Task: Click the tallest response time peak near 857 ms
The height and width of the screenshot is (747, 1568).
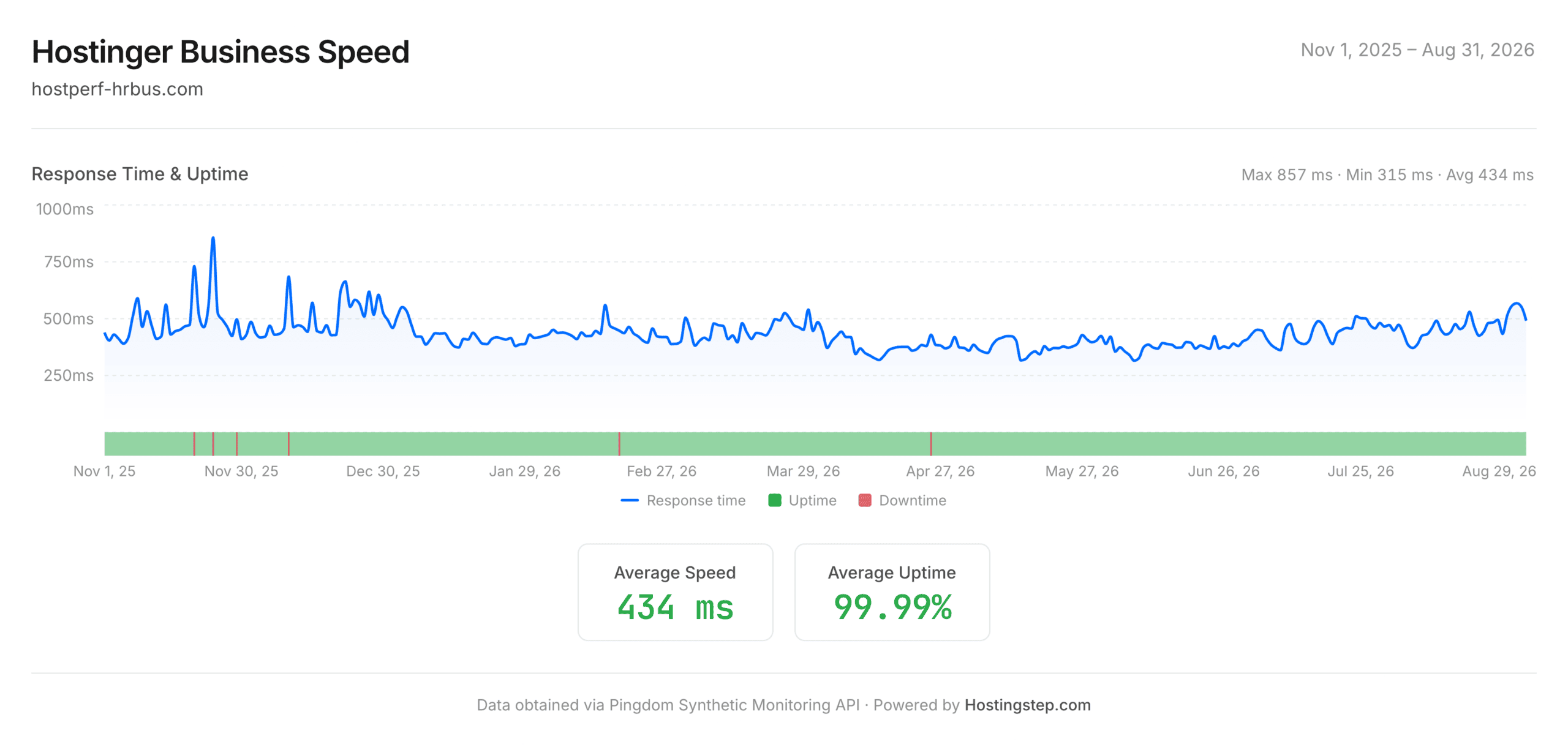Action: click(x=213, y=238)
